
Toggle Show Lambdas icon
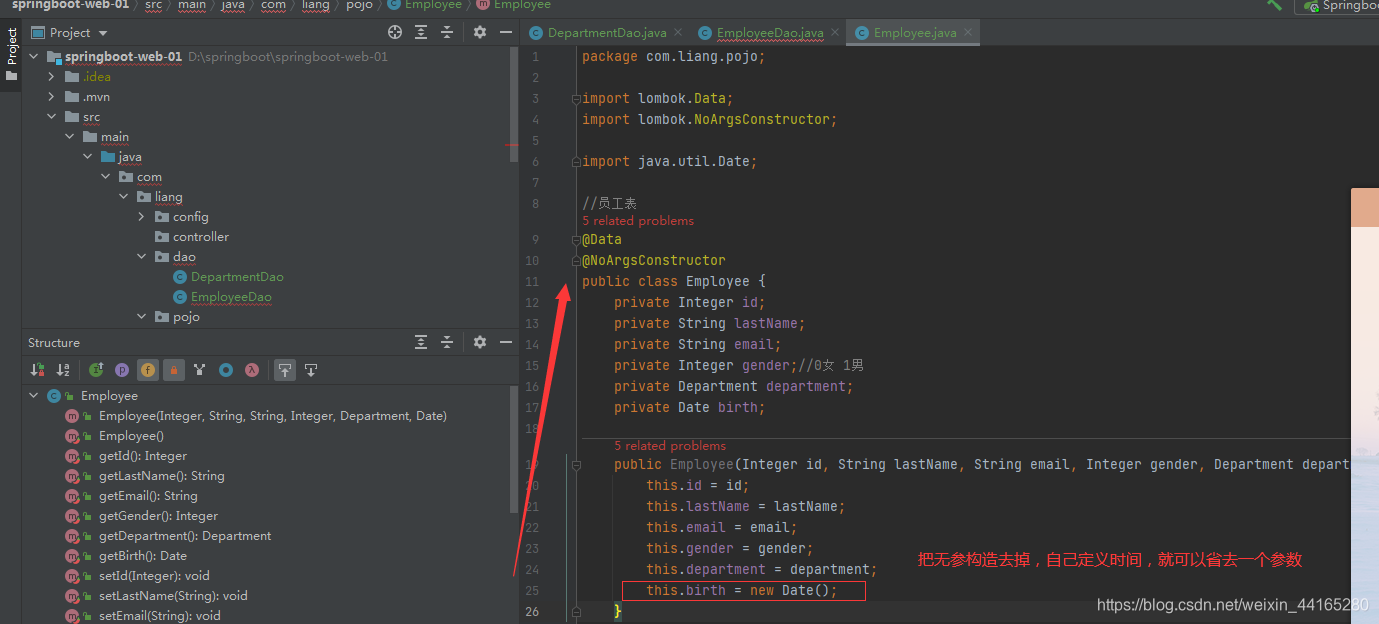coord(252,370)
